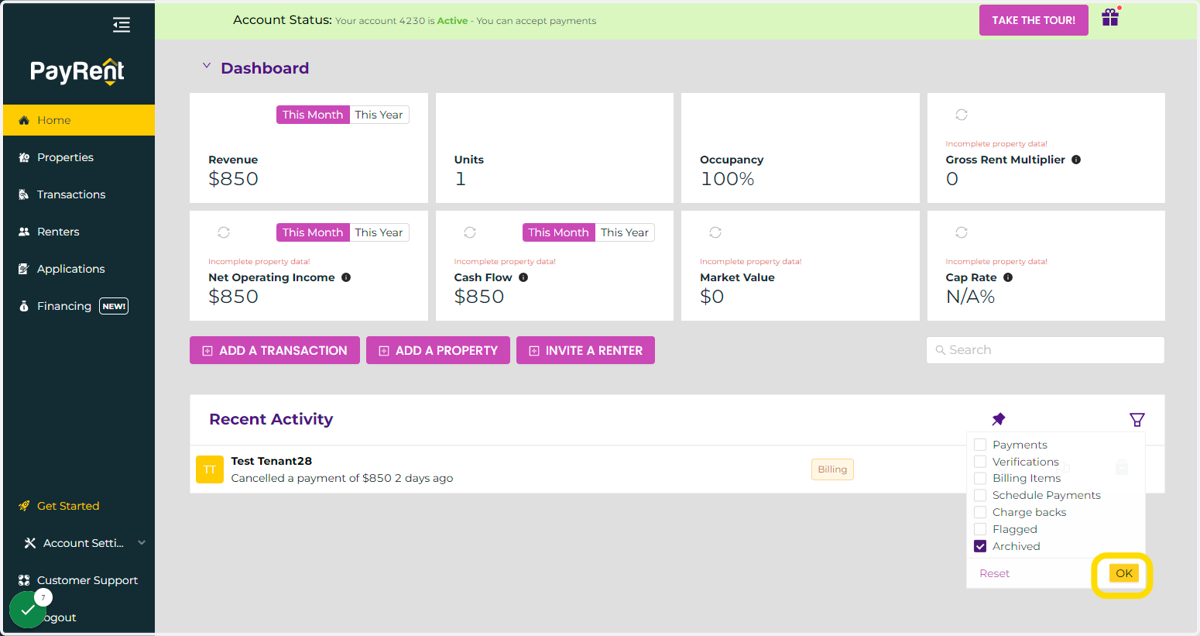Image resolution: width=1200 pixels, height=636 pixels.
Task: Open the gift box rewards icon
Action: click(x=1110, y=18)
